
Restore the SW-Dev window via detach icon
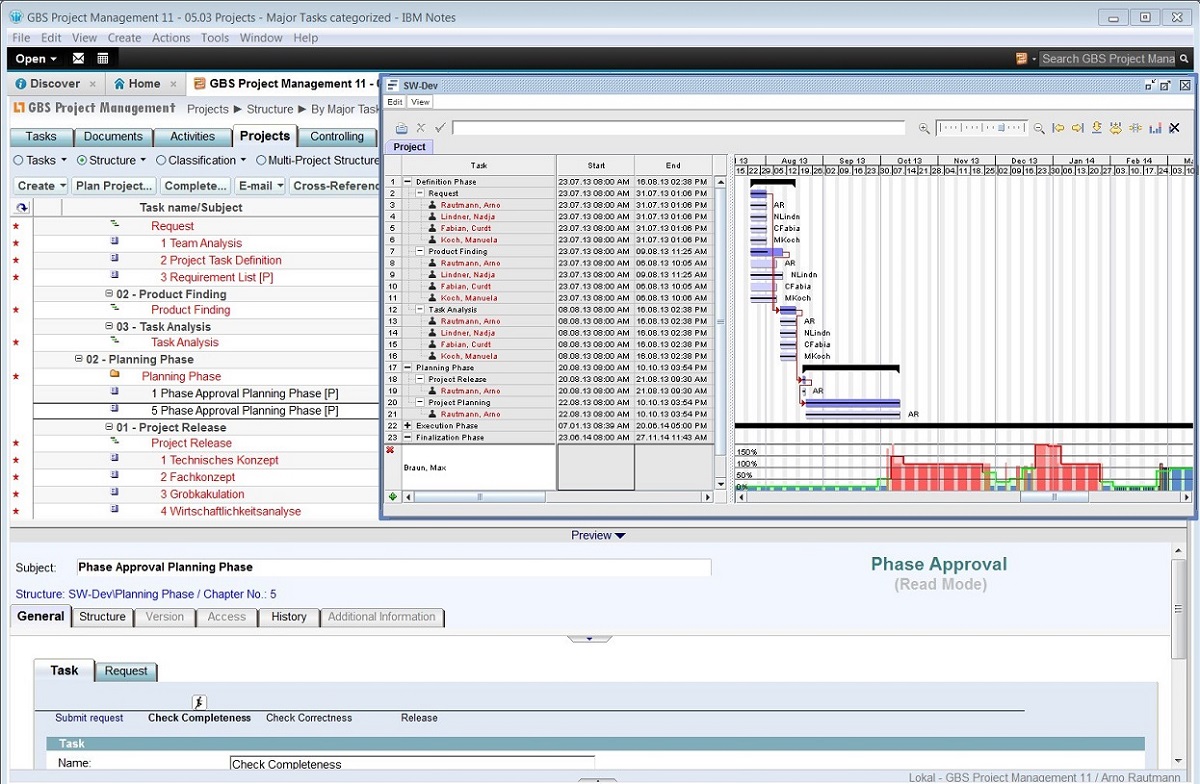point(1166,86)
